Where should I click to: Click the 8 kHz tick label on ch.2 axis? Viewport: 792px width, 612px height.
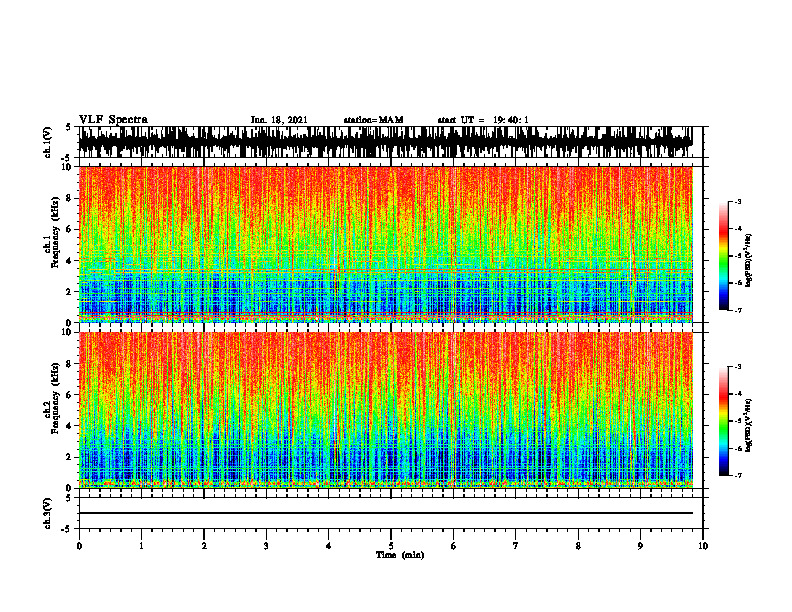pyautogui.click(x=70, y=364)
